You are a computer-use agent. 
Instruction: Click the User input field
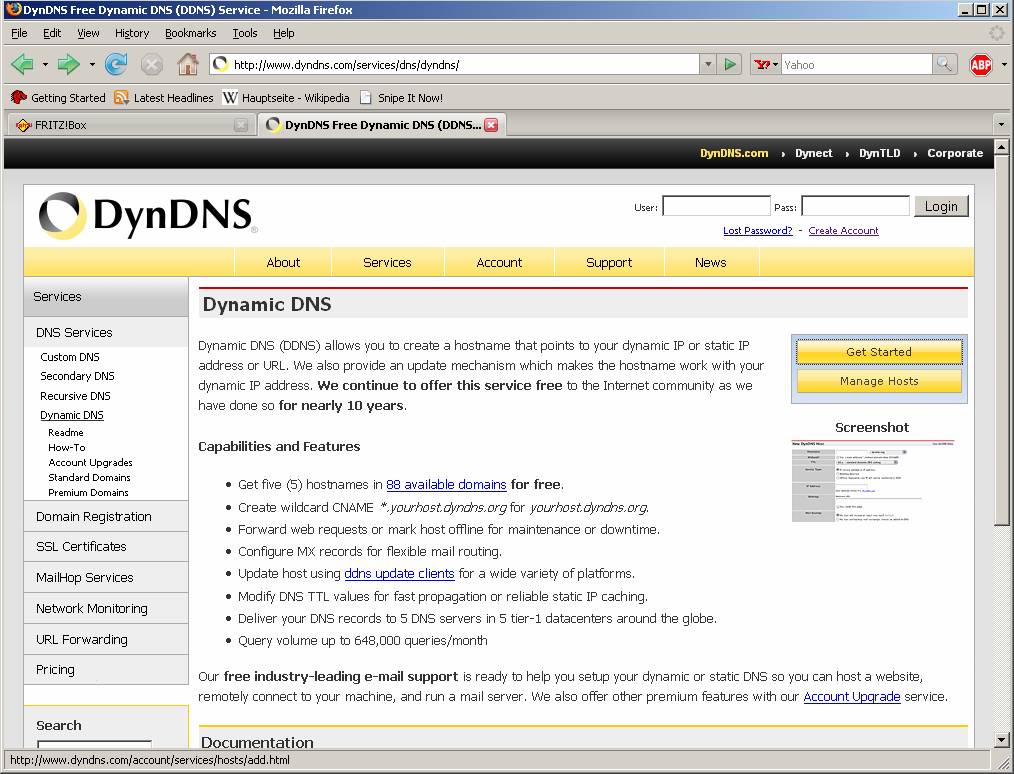716,207
